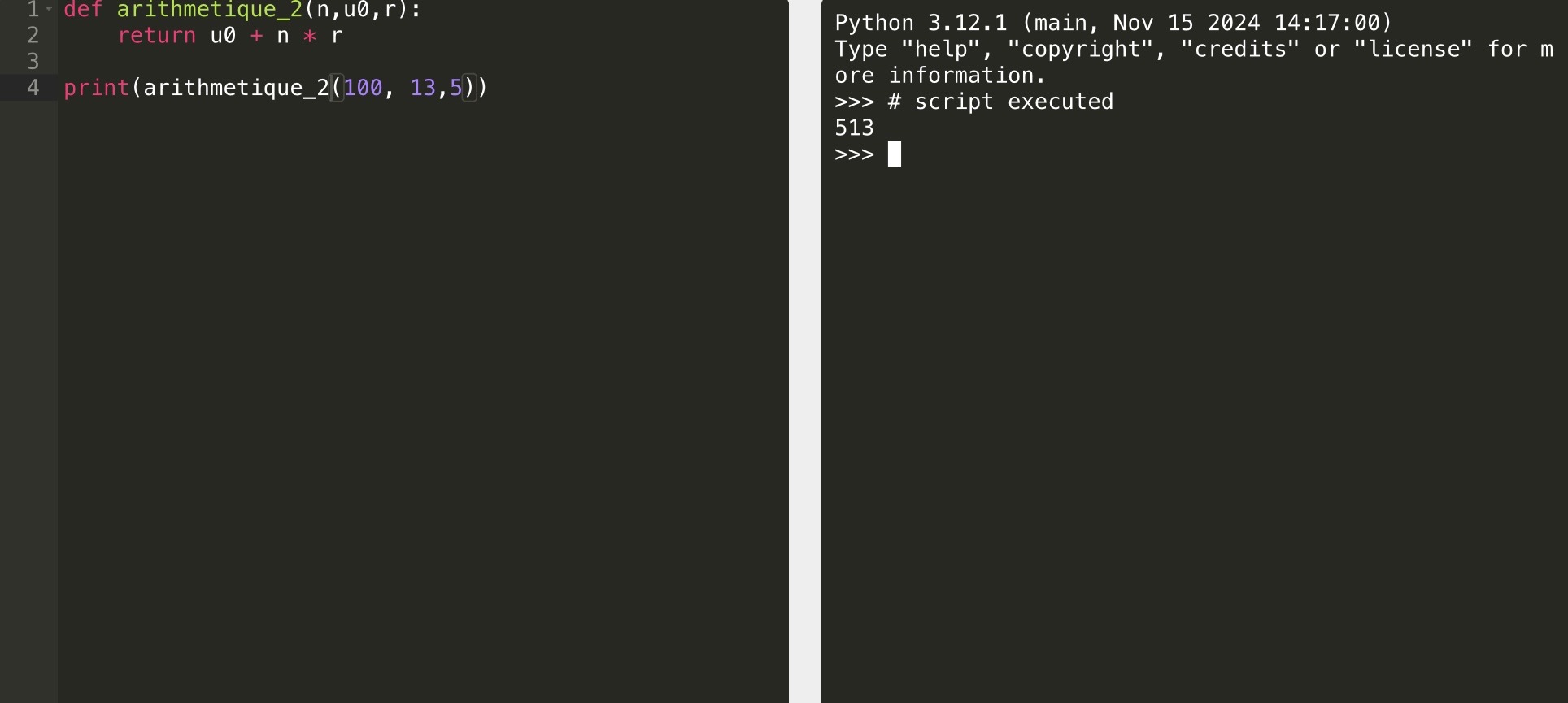Place cursor on empty line 3 in the editor
The image size is (1568, 703).
tap(244, 62)
